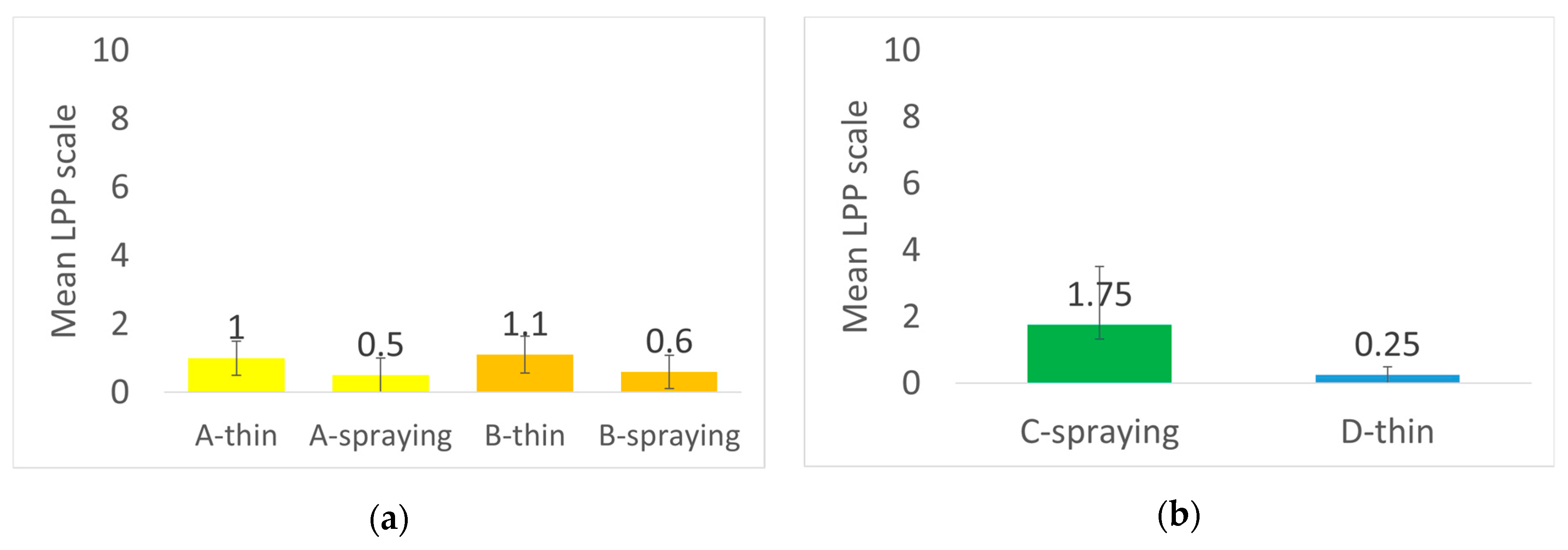Screen dimensions: 1568x550
Task: Click the (b) subfigure caption
Action: [x=1178, y=515]
